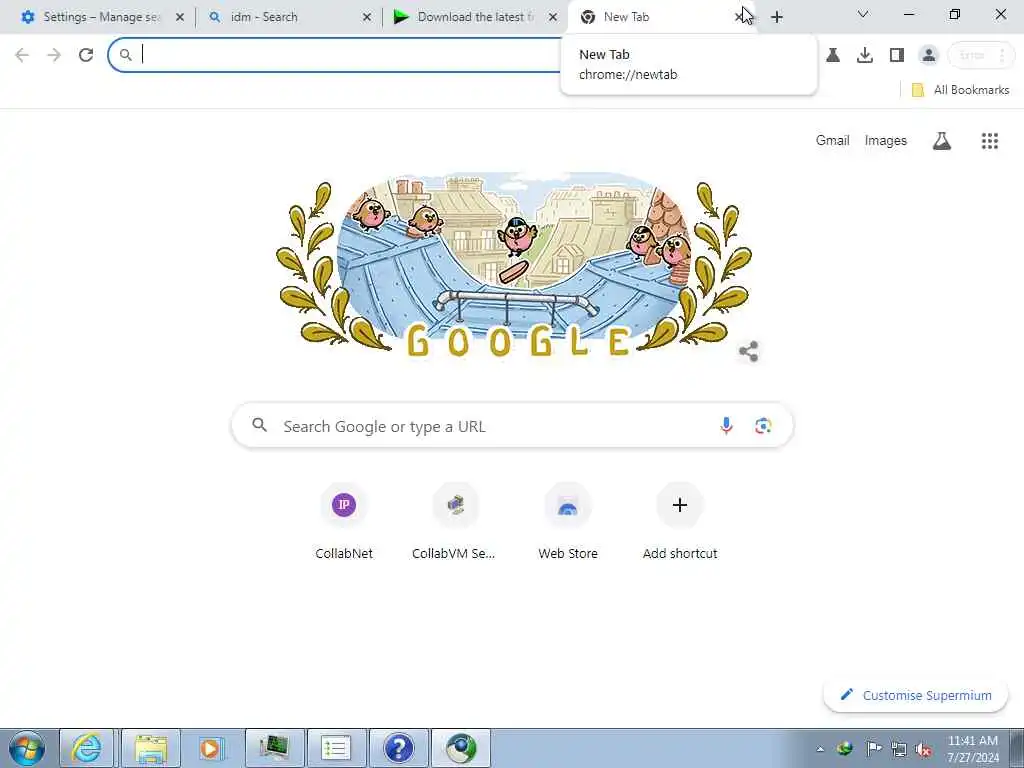Reload the current page
This screenshot has height=768, width=1024.
(x=86, y=55)
